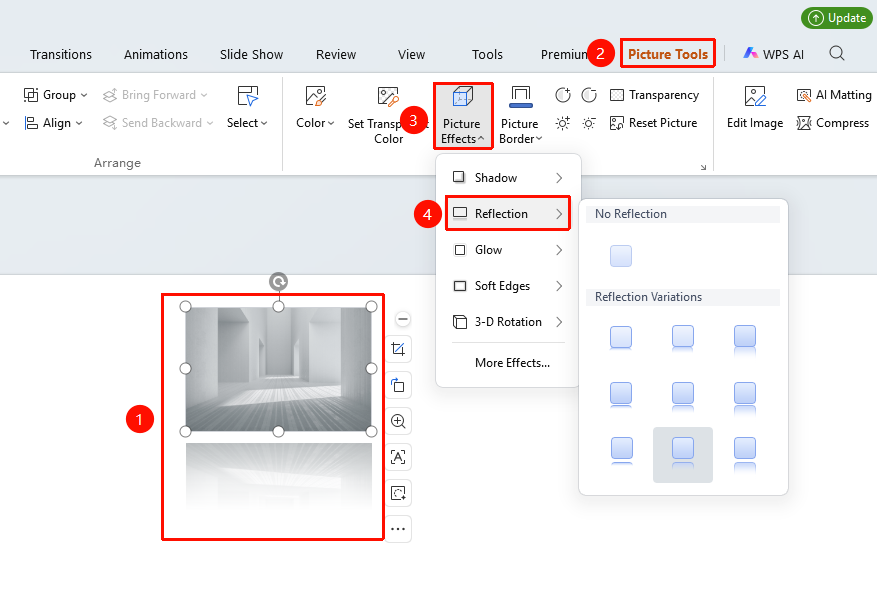877x602 pixels.
Task: Open the picture settings dialog launcher arrow
Action: pos(704,167)
